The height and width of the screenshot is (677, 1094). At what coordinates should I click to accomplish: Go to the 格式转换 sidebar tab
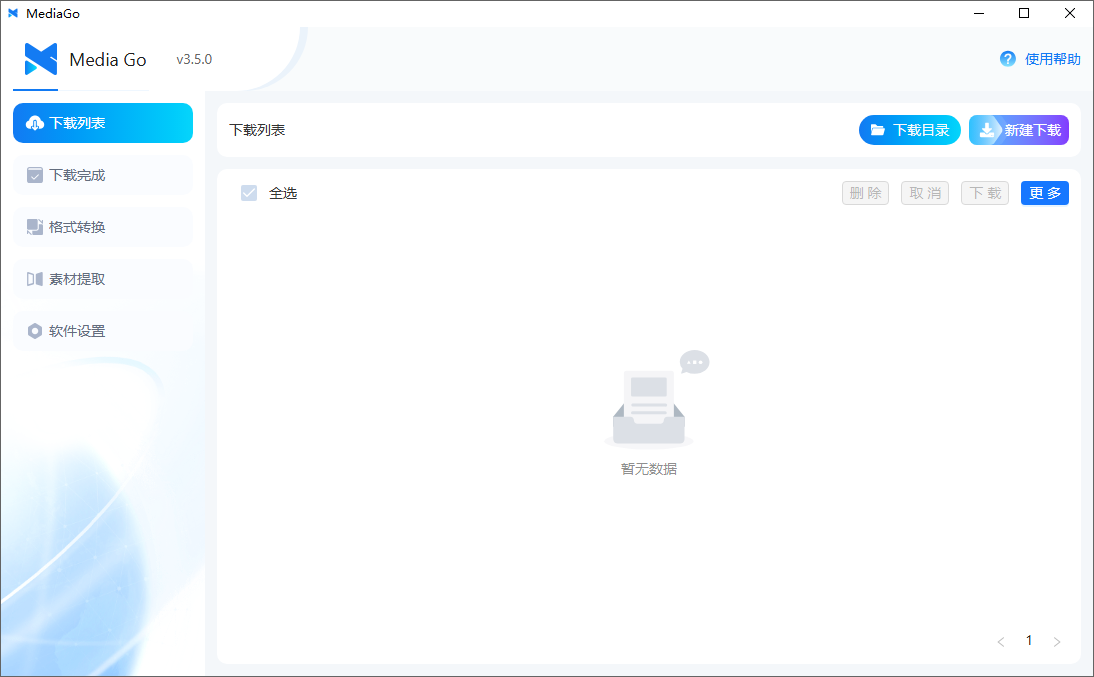click(103, 227)
